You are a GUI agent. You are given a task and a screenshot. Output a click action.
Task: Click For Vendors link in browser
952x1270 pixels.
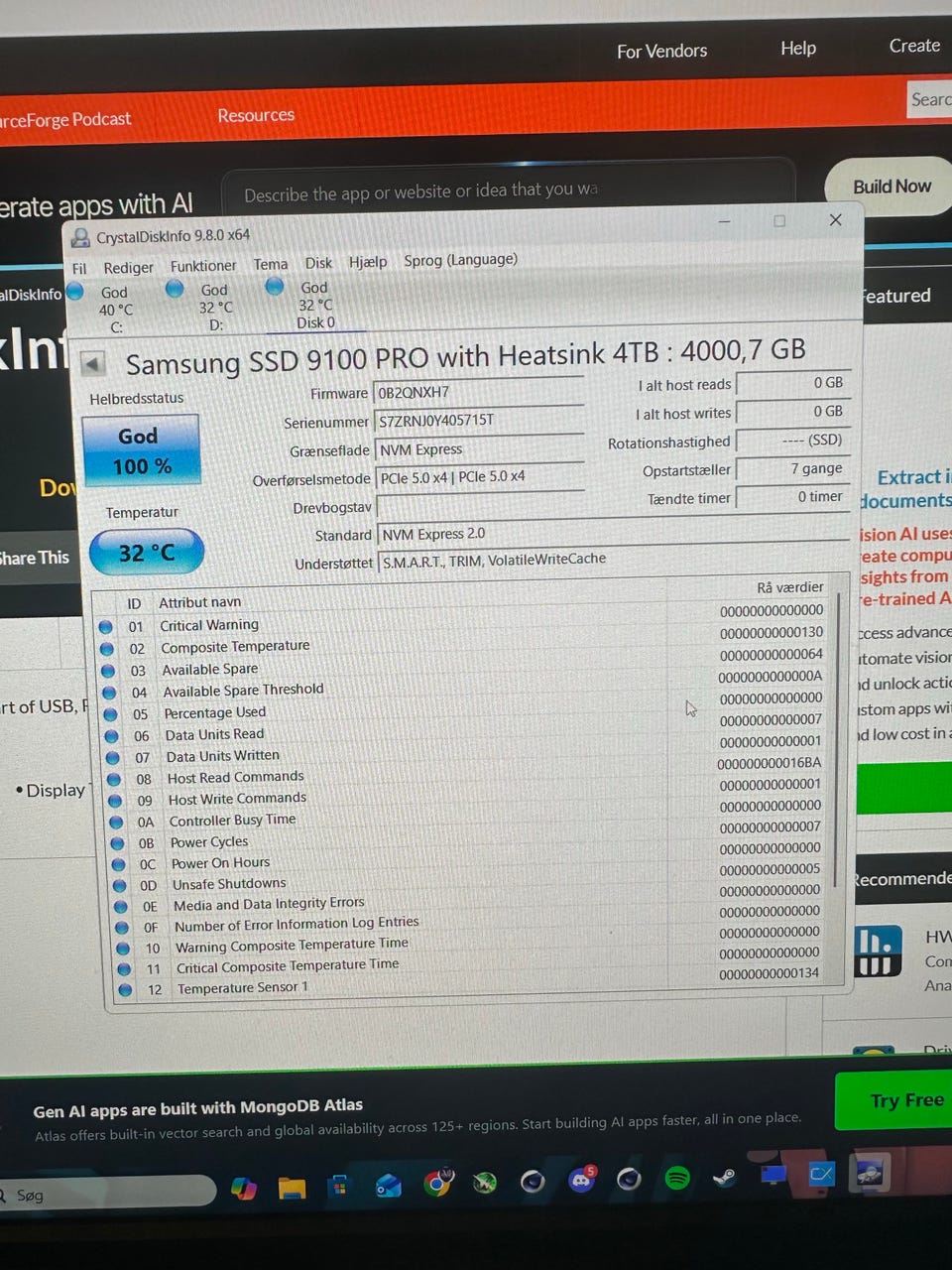click(x=661, y=51)
